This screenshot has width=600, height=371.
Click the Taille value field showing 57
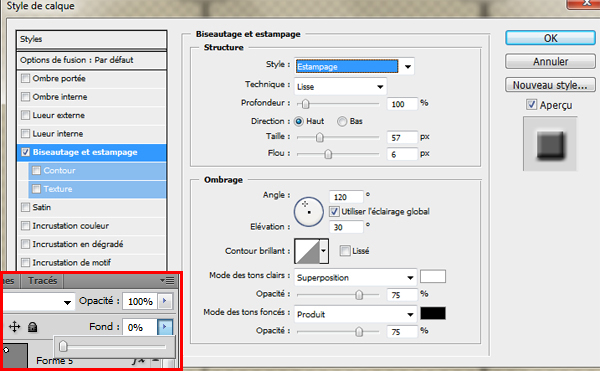tap(402, 138)
